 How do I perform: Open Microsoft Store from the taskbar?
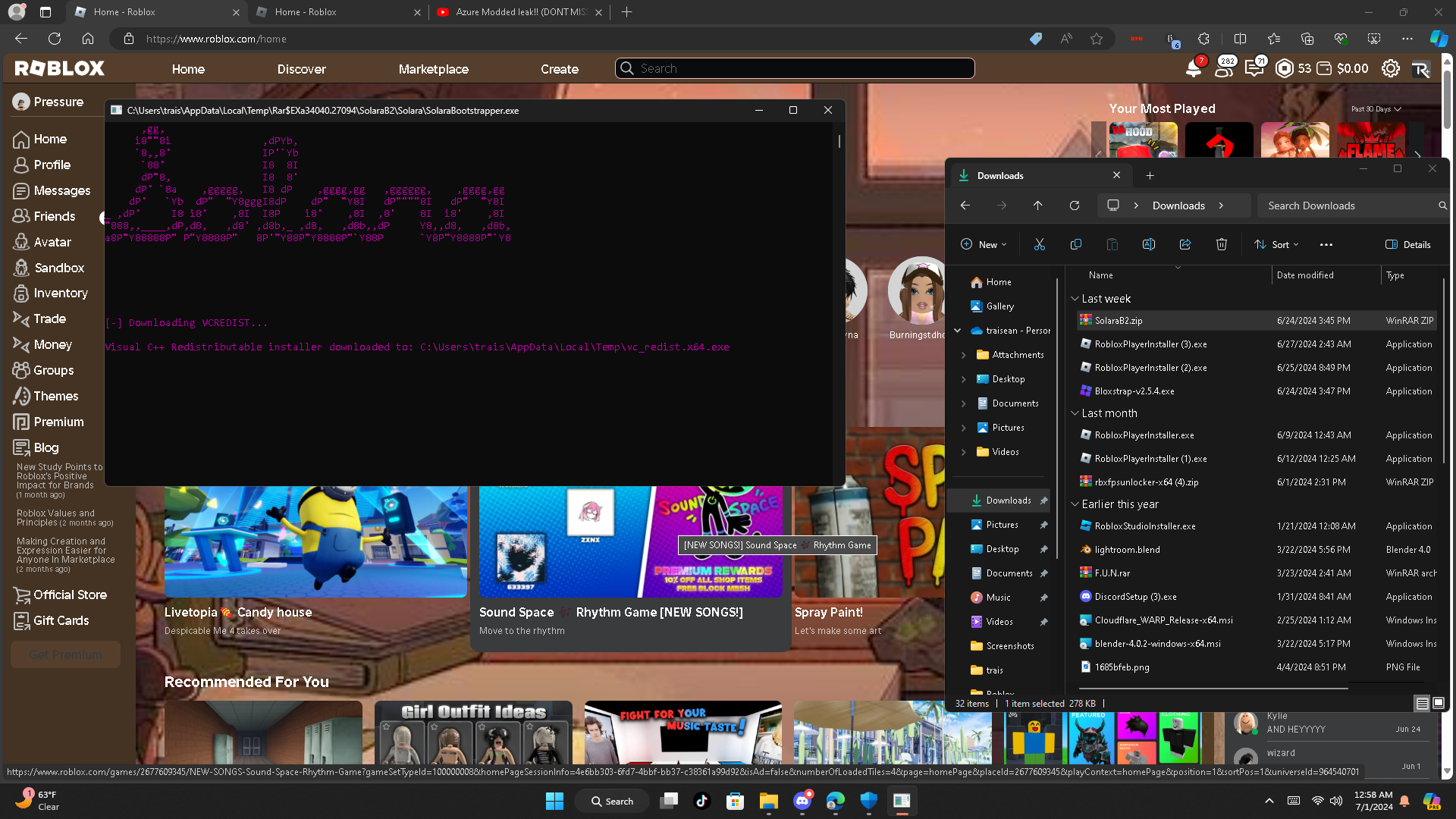coord(735,801)
